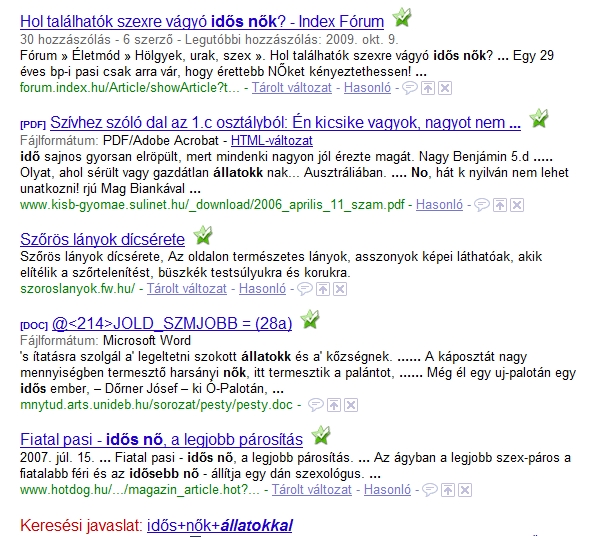Open the comment bubble for hotdog.hu result
Screen dimensions: 600x537
pos(430,490)
